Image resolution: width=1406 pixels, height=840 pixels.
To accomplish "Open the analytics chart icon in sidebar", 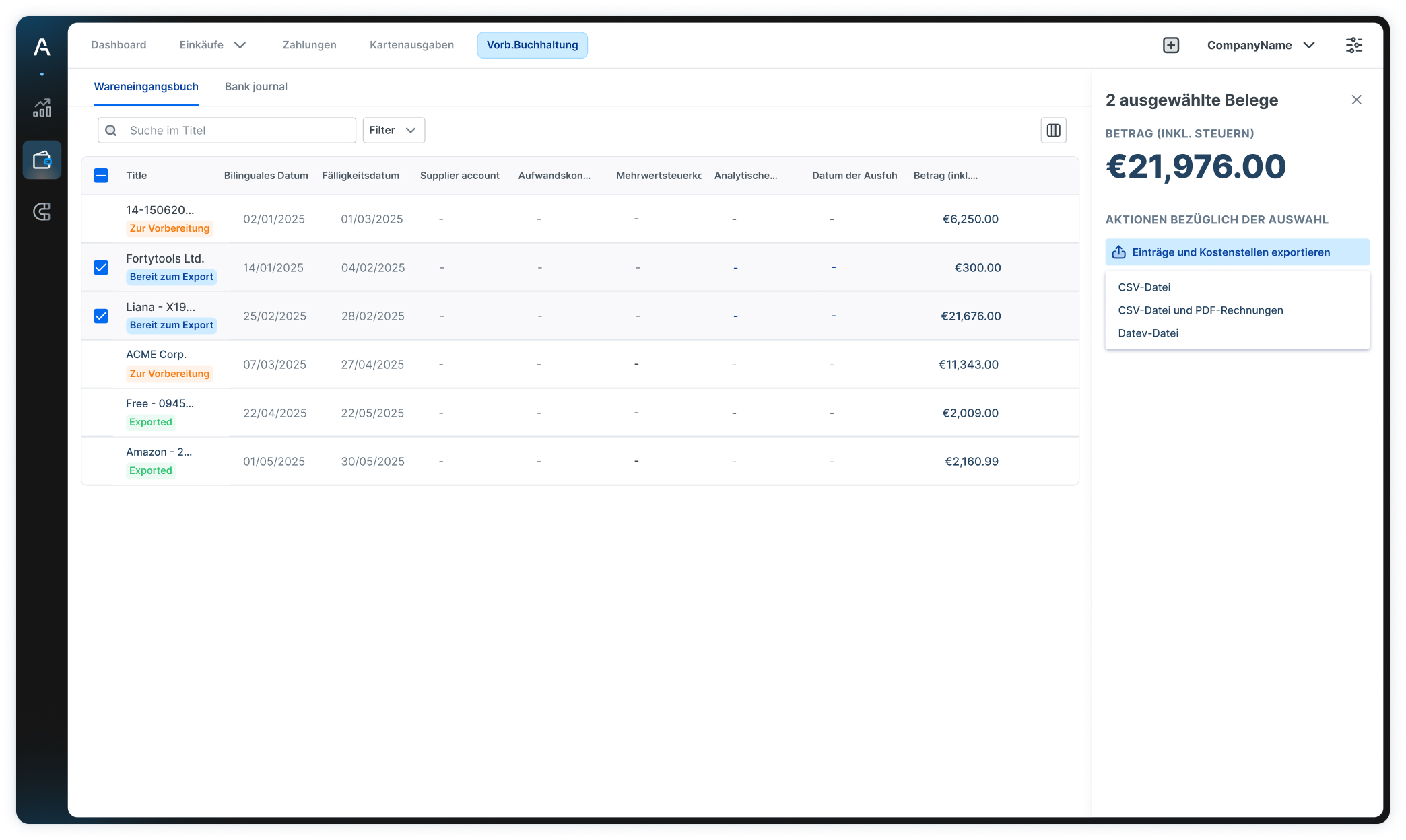I will coord(42,108).
